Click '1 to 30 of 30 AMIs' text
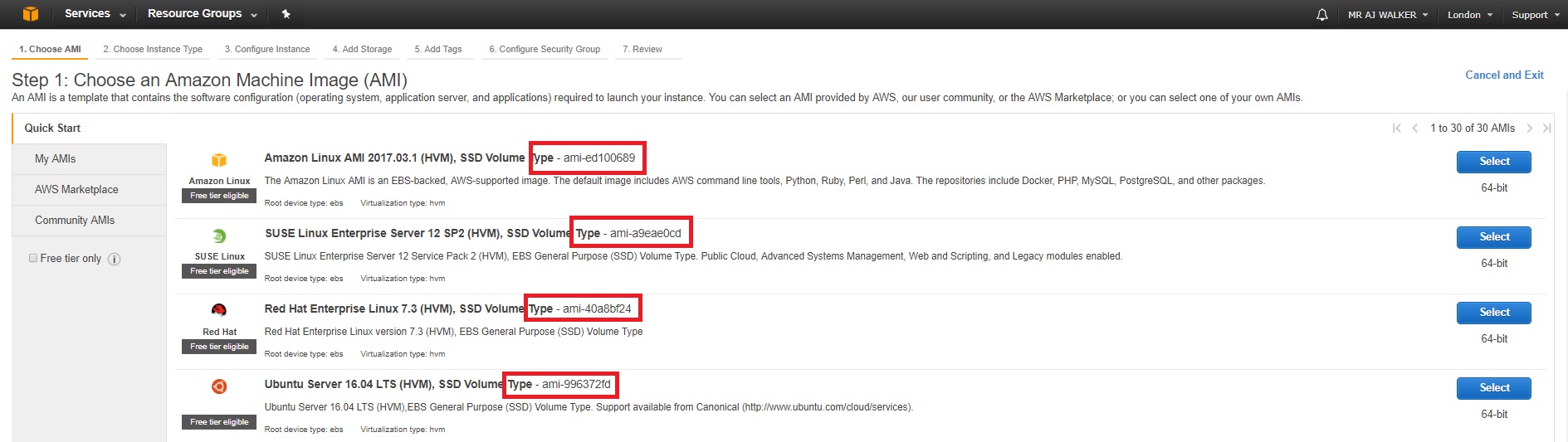1568x442 pixels. click(x=1473, y=128)
